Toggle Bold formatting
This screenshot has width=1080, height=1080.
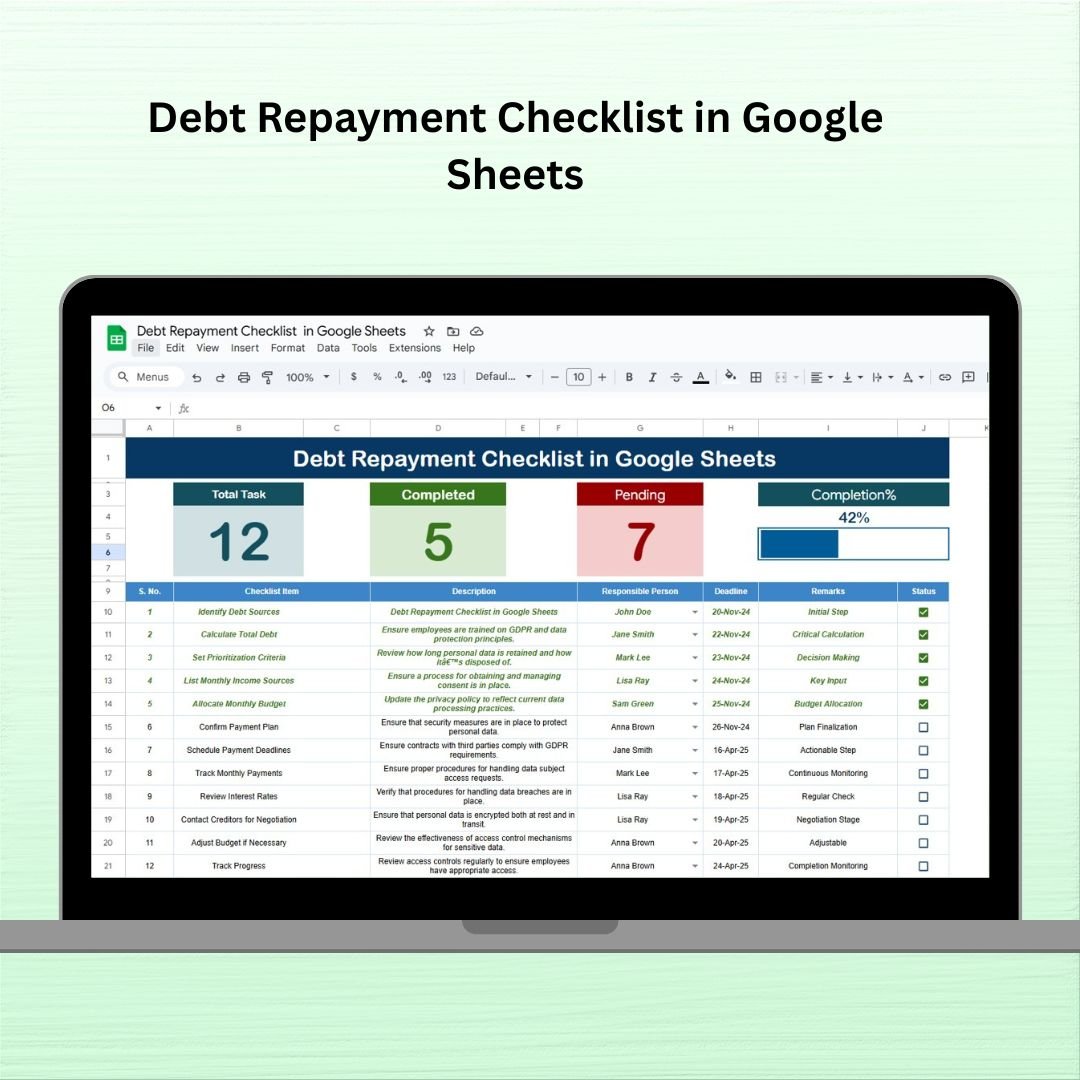pyautogui.click(x=629, y=377)
